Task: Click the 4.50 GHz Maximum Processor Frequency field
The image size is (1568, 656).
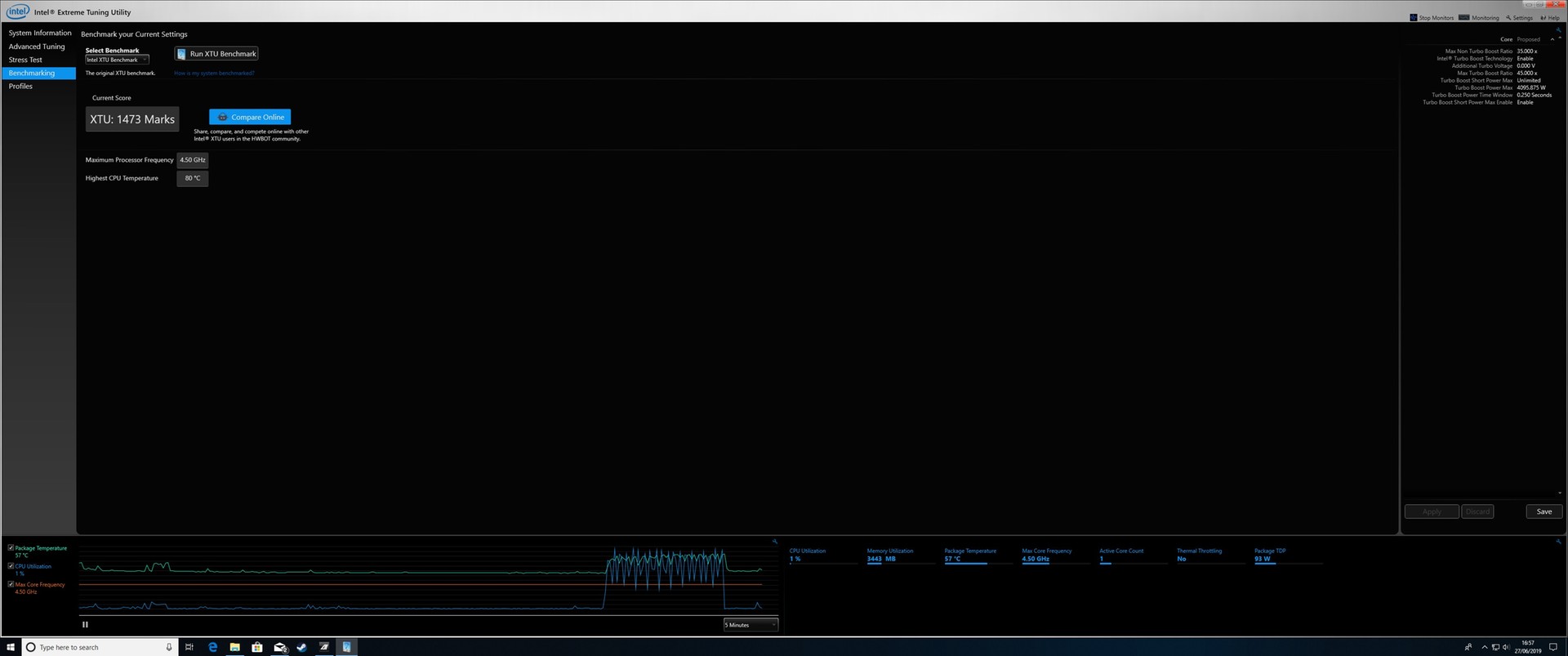Action: [193, 160]
